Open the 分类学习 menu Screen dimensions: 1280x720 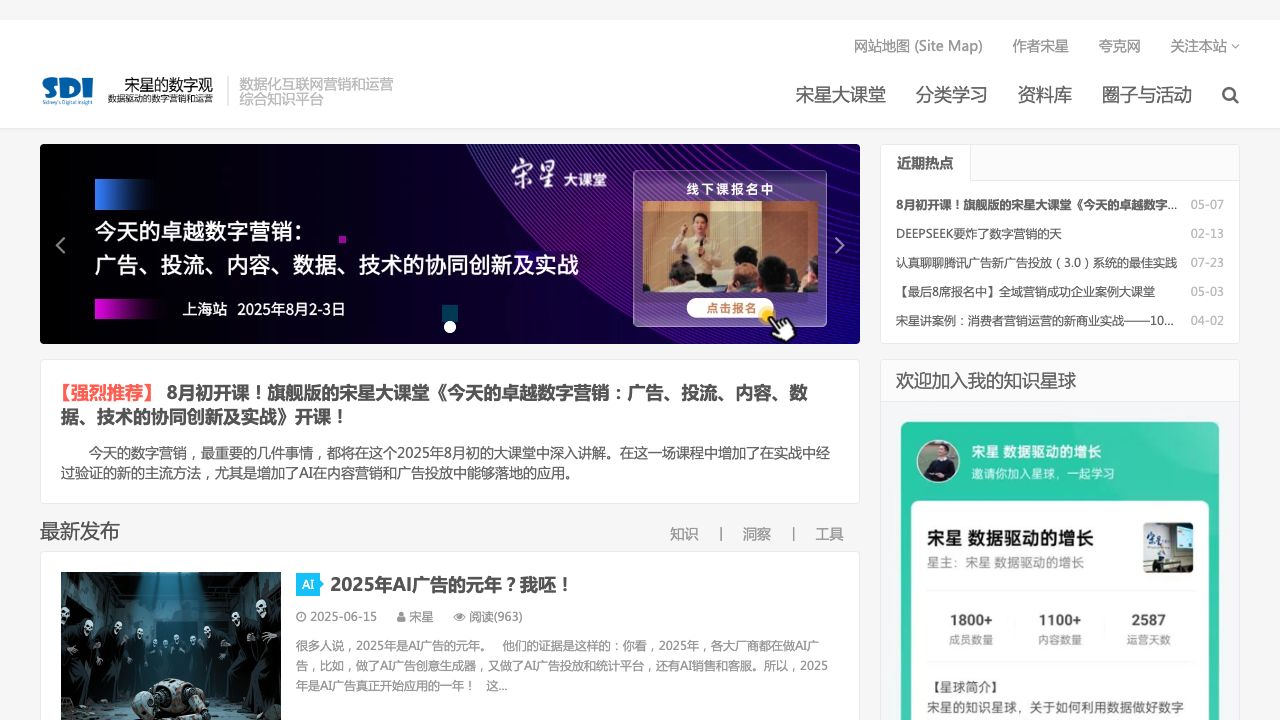click(951, 95)
